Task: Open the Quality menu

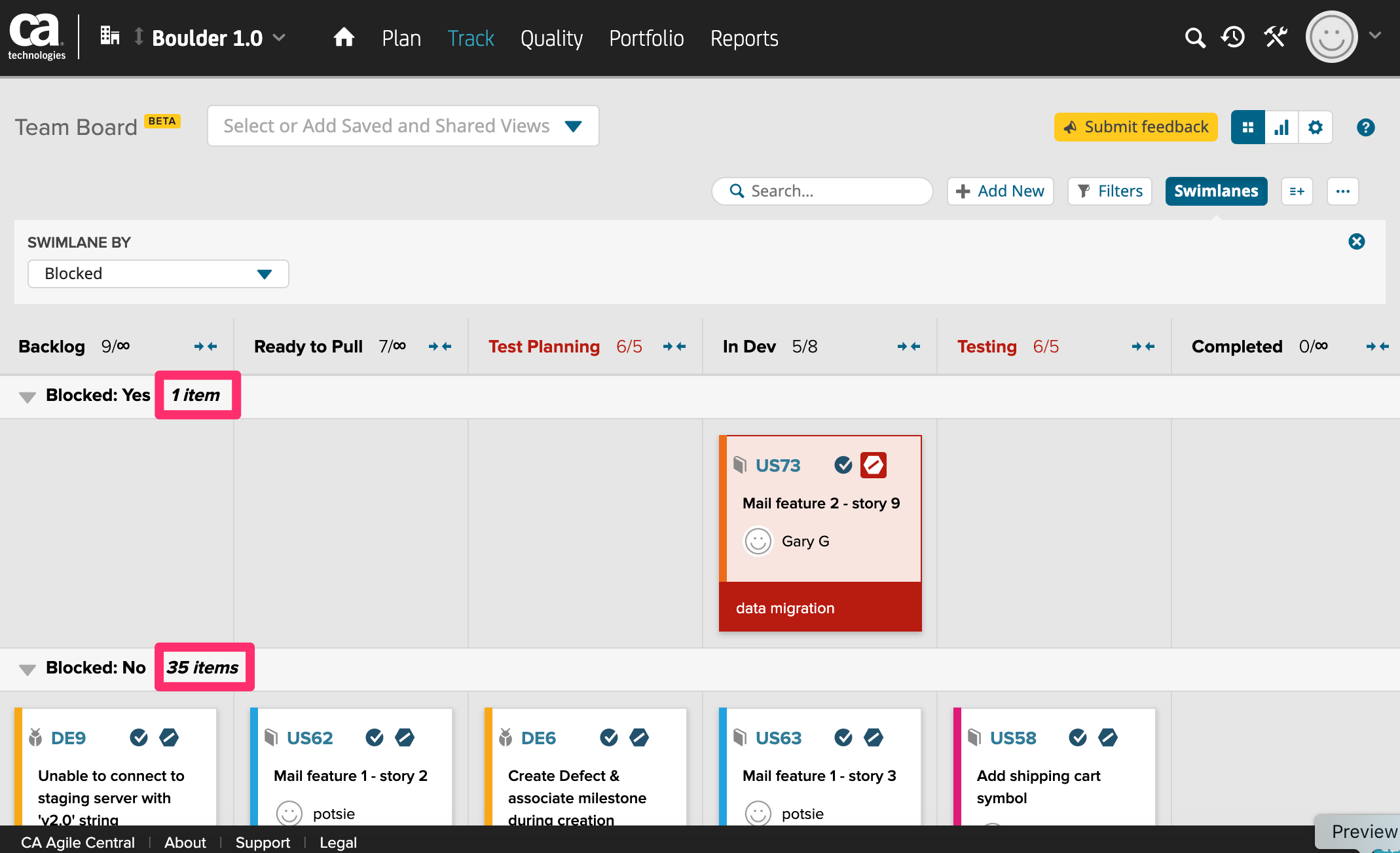Action: 551,38
